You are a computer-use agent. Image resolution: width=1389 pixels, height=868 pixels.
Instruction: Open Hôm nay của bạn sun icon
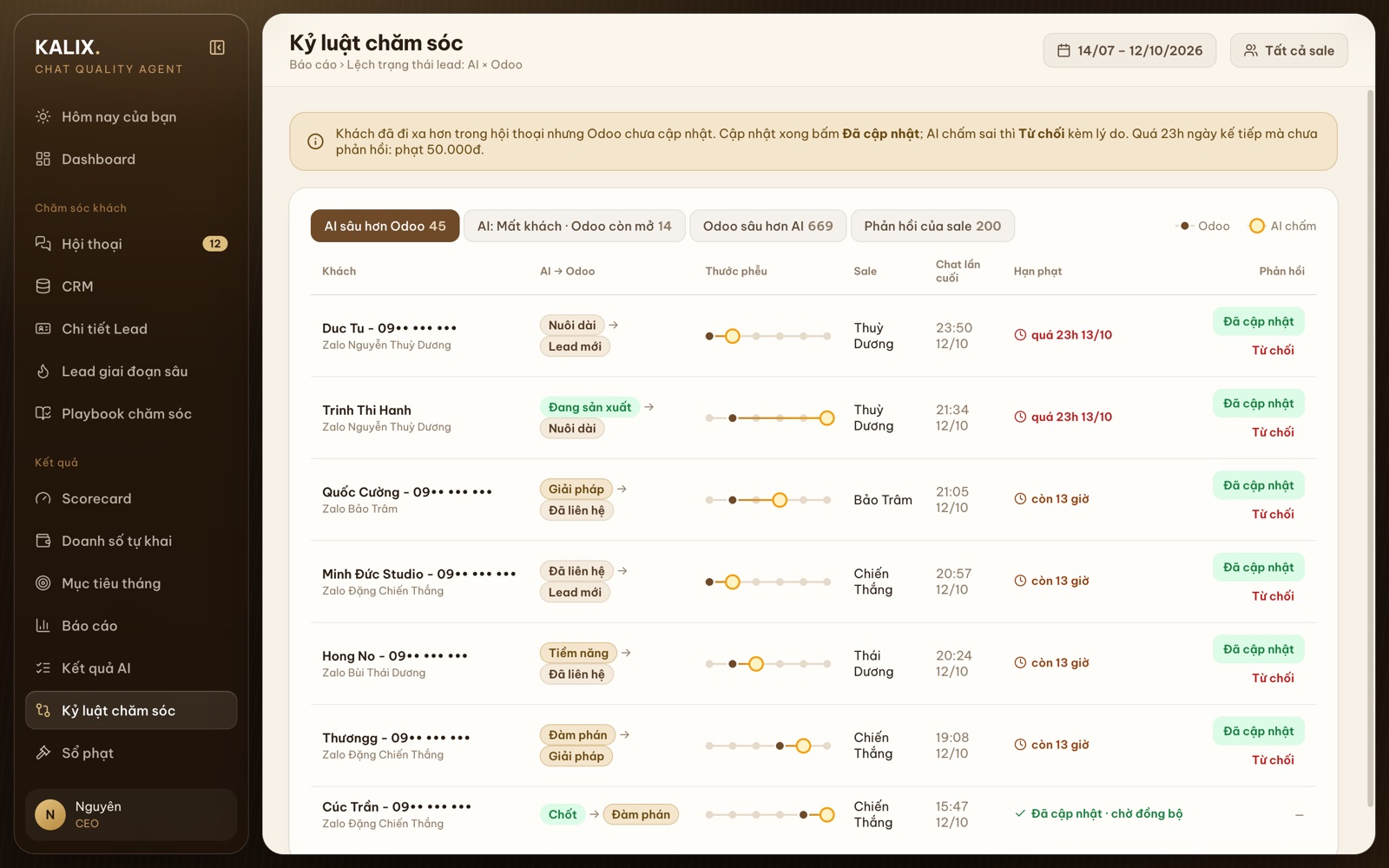coord(43,116)
